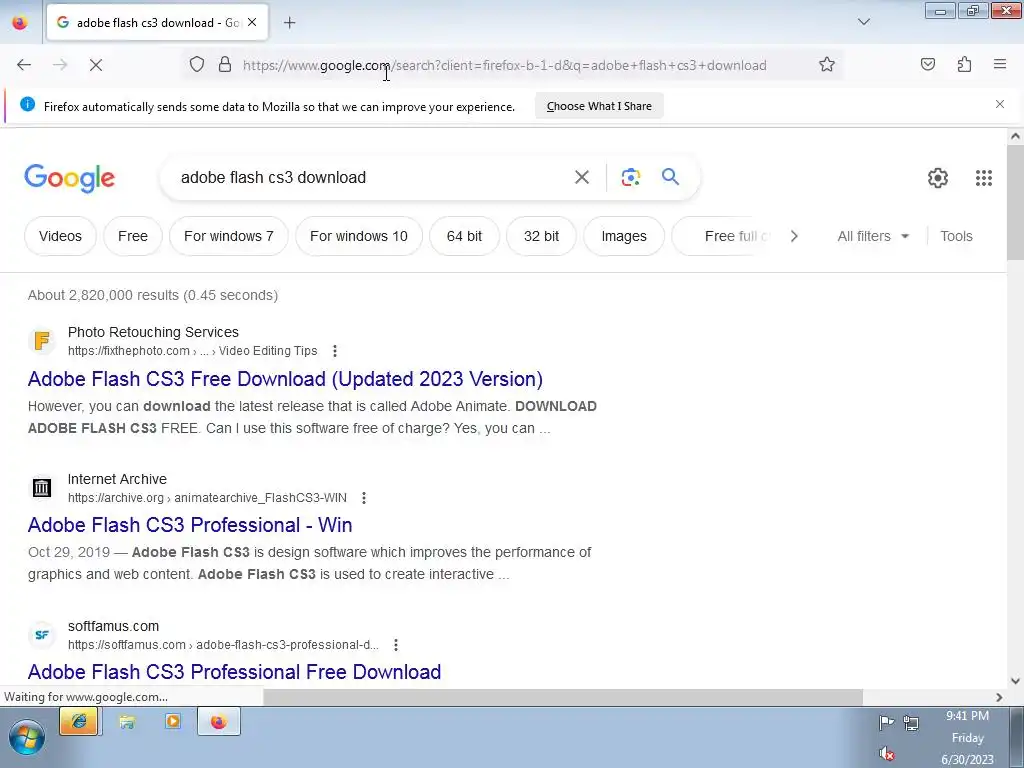Image resolution: width=1024 pixels, height=768 pixels.
Task: Select the 64 bit filter chip
Action: 464,236
